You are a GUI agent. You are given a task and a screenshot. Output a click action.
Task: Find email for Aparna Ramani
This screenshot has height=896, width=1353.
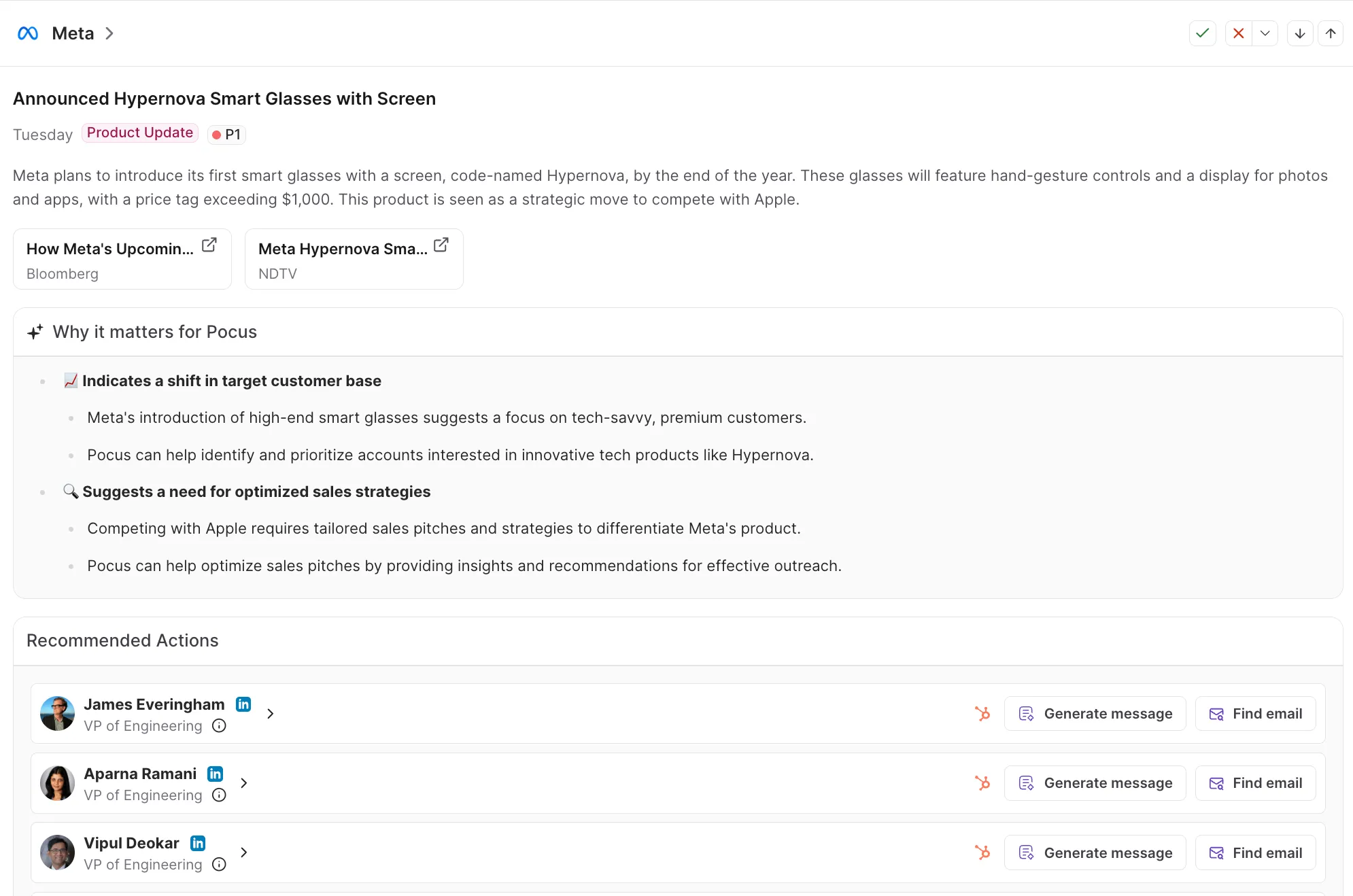[x=1255, y=783]
